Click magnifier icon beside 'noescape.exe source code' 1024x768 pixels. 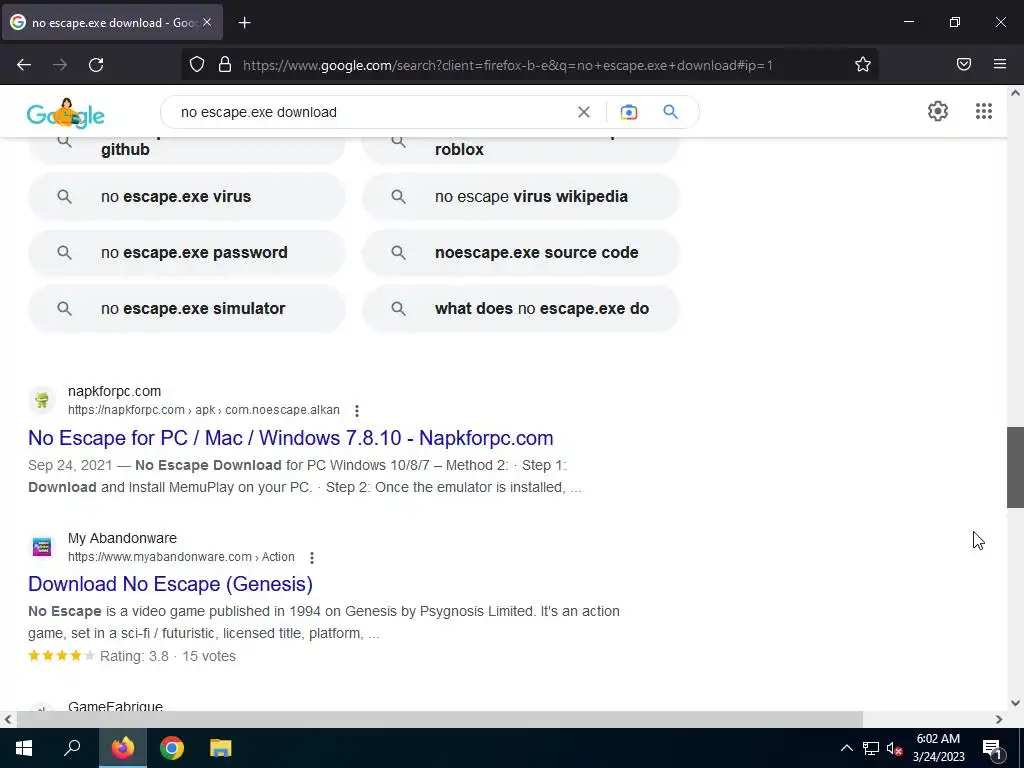[x=398, y=253]
